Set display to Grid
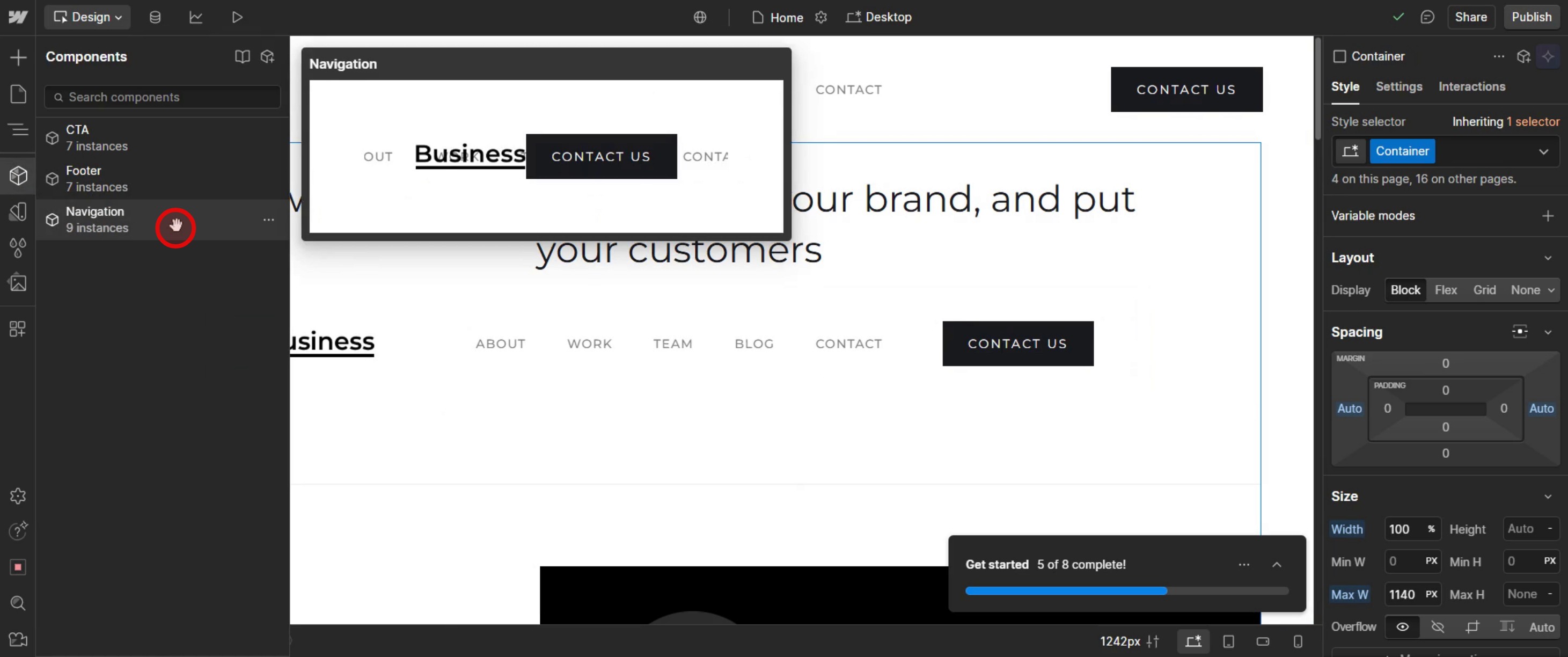The height and width of the screenshot is (657, 1568). pyautogui.click(x=1484, y=290)
